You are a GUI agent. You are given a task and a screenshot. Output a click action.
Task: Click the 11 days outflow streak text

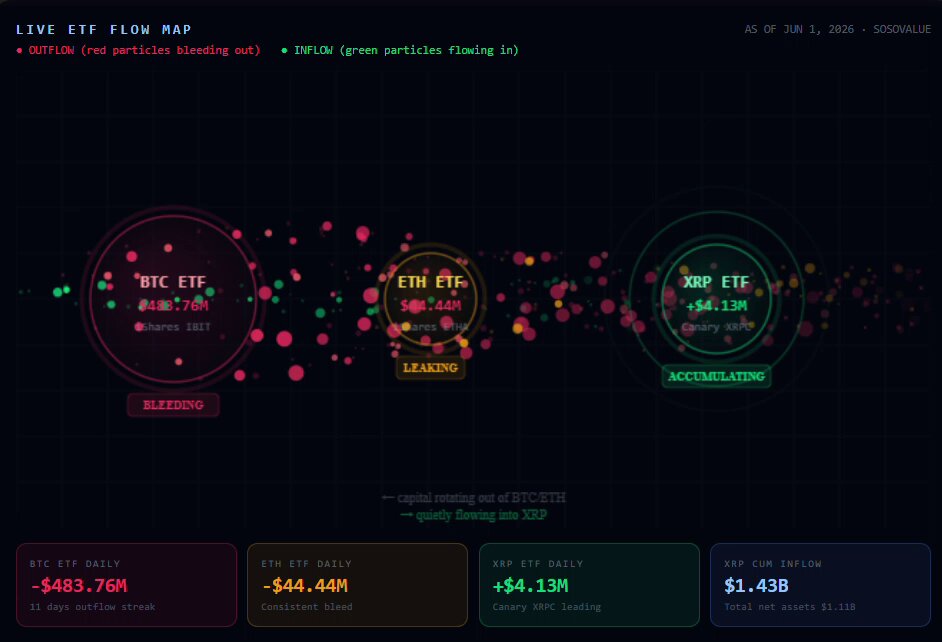pos(93,607)
